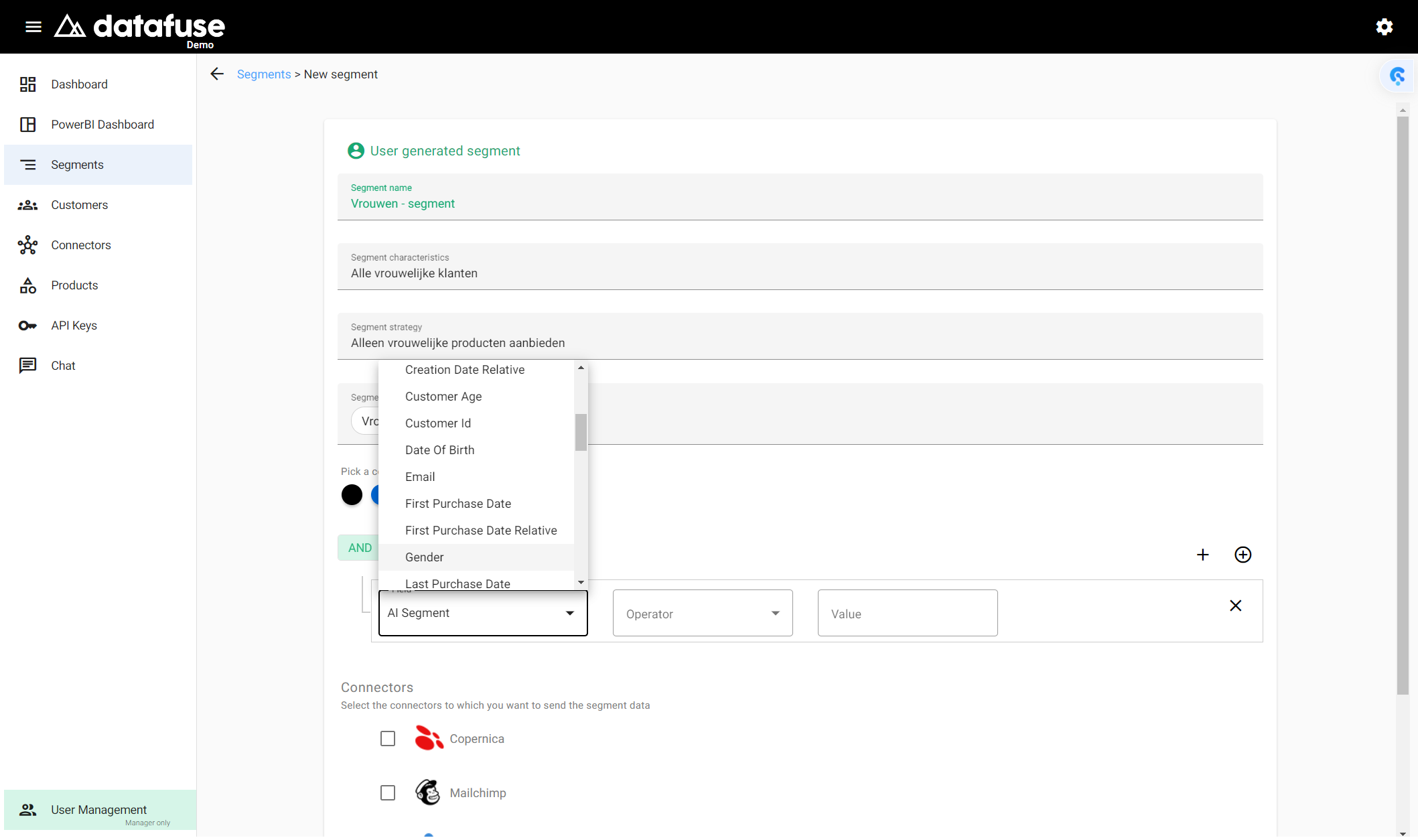
Task: Click the Copernica logo
Action: point(429,738)
